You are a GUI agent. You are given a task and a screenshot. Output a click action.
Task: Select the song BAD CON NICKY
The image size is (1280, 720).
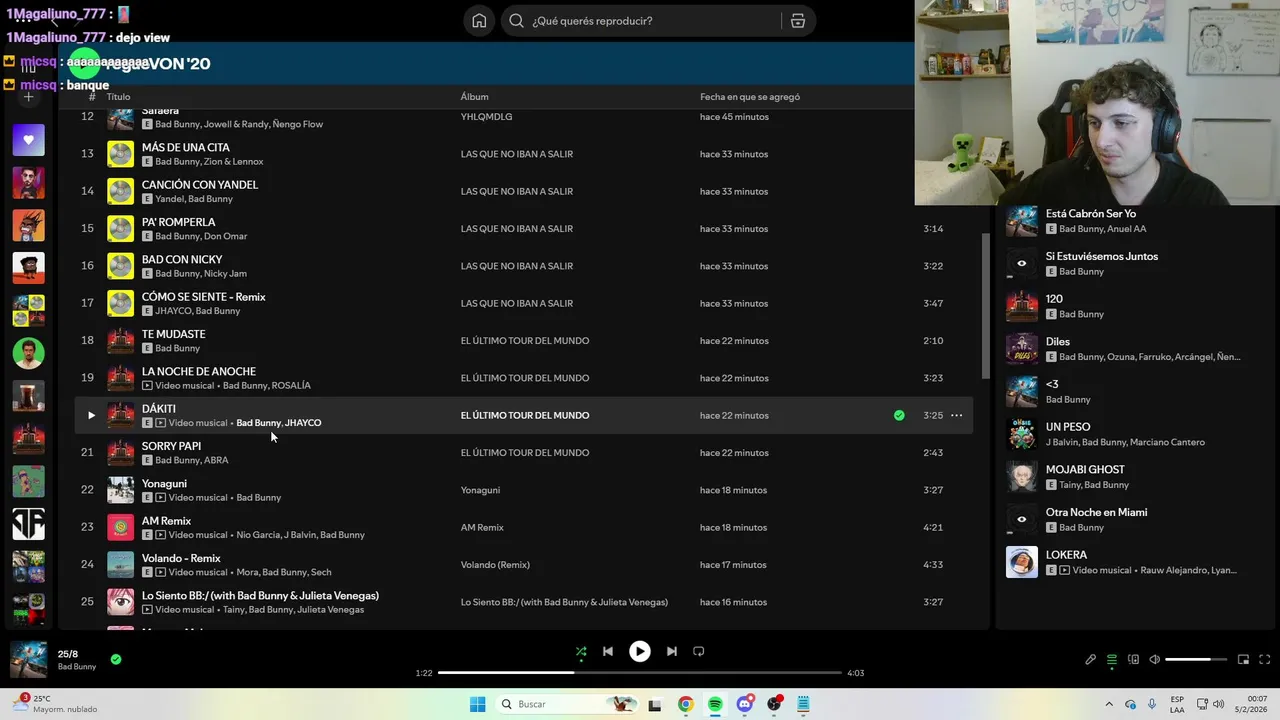(182, 259)
